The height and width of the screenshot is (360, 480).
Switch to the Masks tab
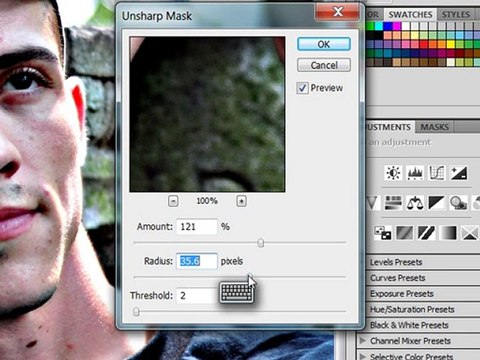pyautogui.click(x=434, y=127)
